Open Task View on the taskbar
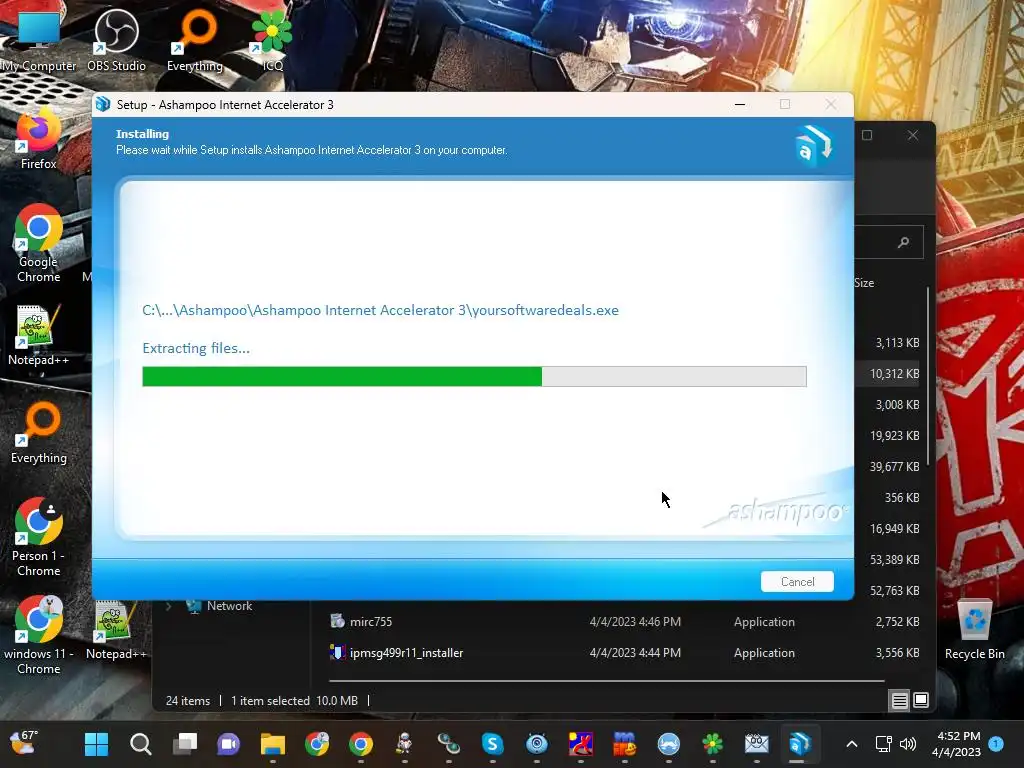The height and width of the screenshot is (768, 1024). click(185, 744)
